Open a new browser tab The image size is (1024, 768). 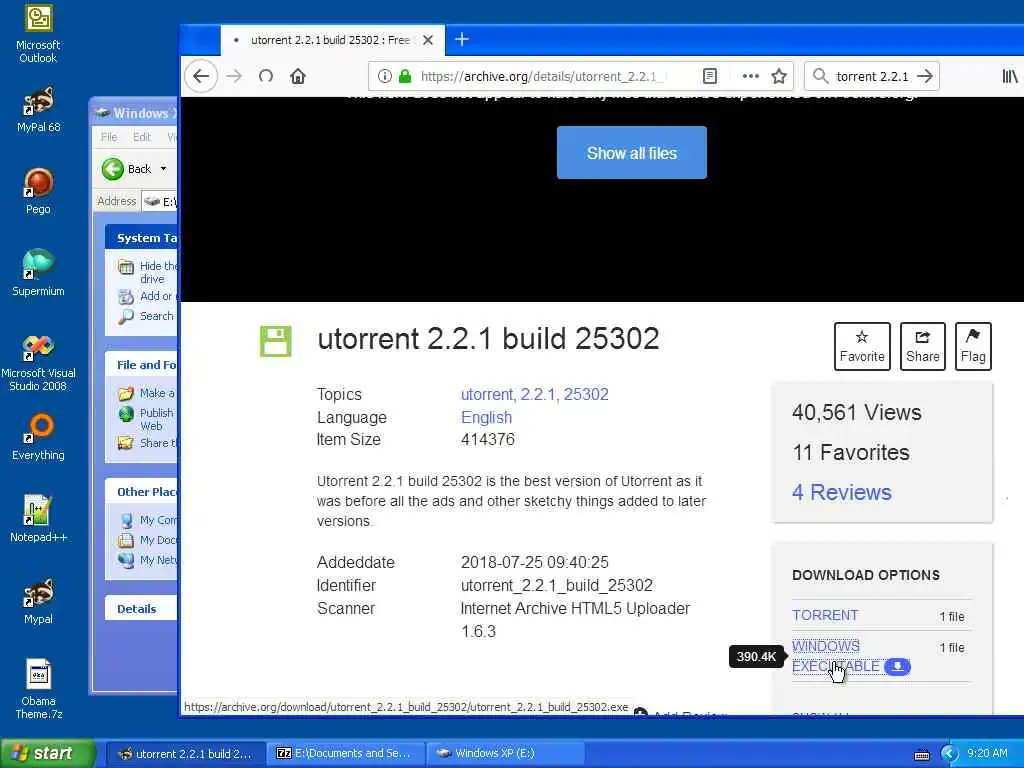pos(462,39)
